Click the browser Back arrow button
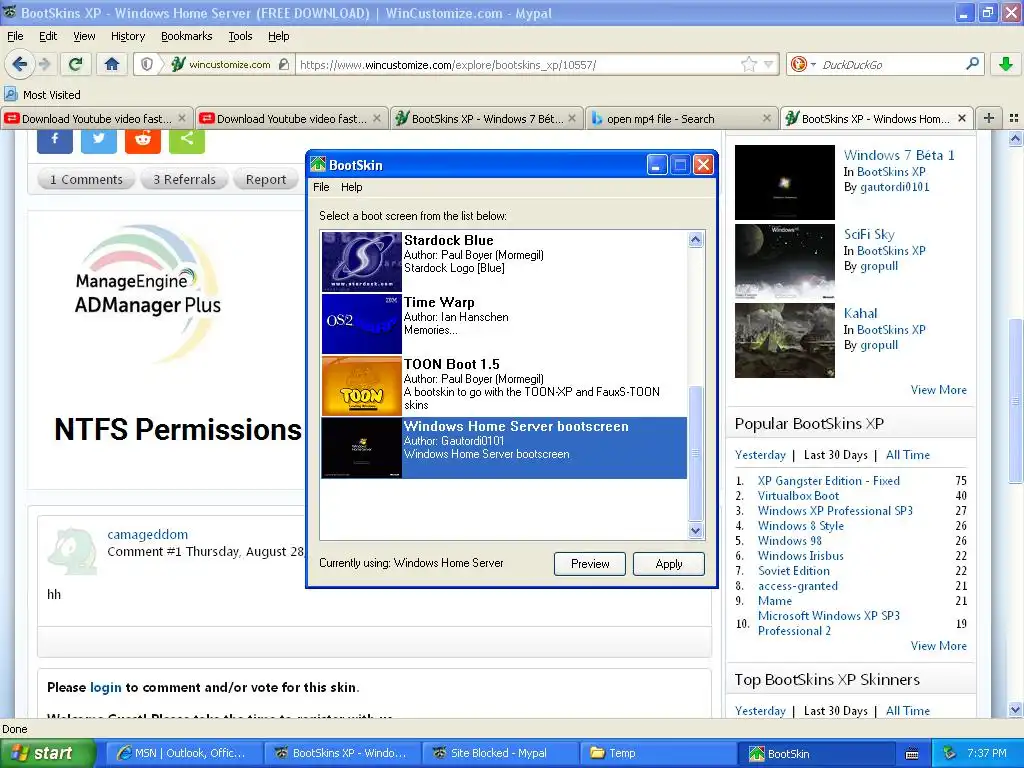The height and width of the screenshot is (768, 1024). pyautogui.click(x=19, y=64)
